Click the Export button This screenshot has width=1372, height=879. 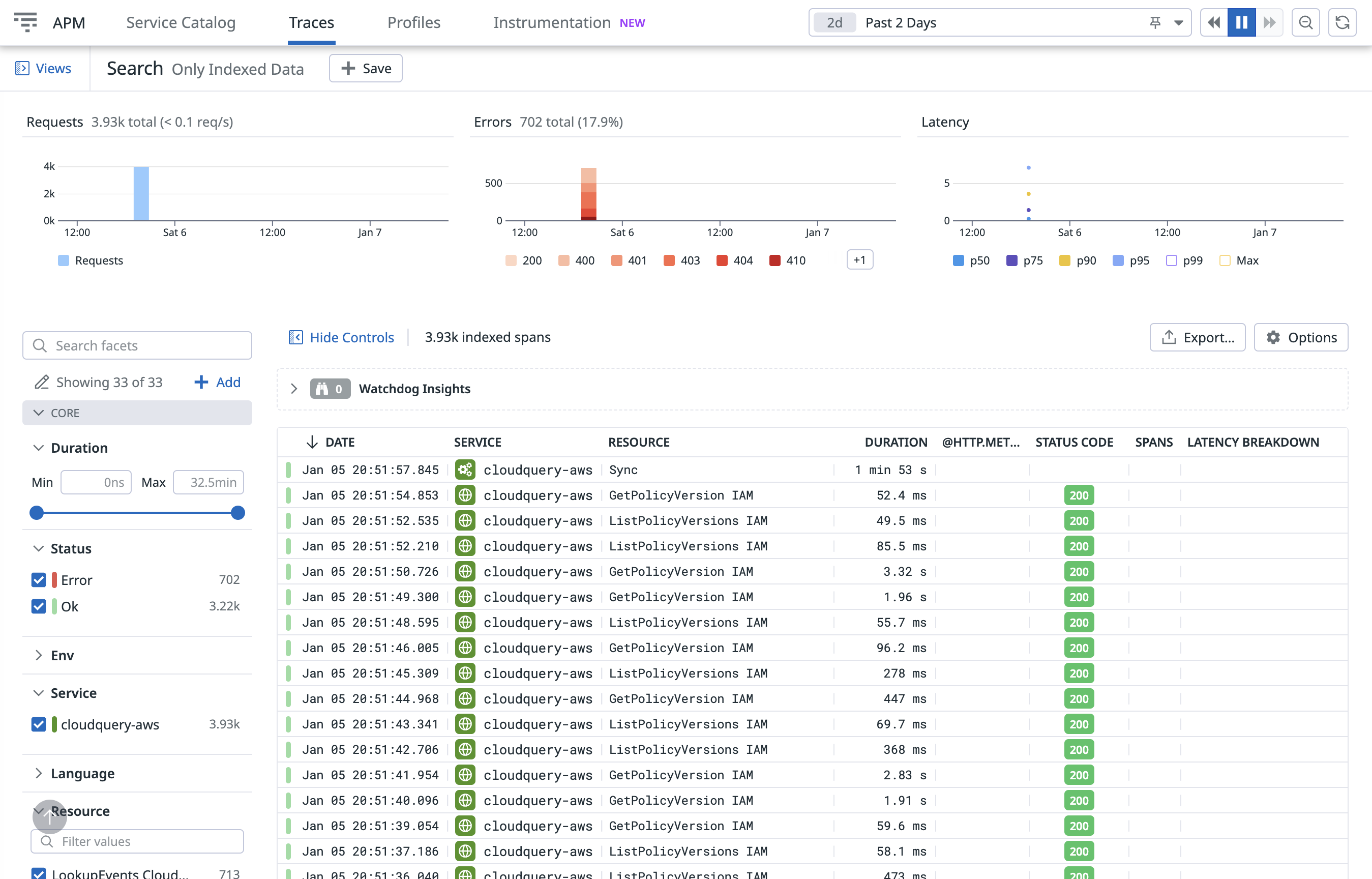tap(1198, 337)
